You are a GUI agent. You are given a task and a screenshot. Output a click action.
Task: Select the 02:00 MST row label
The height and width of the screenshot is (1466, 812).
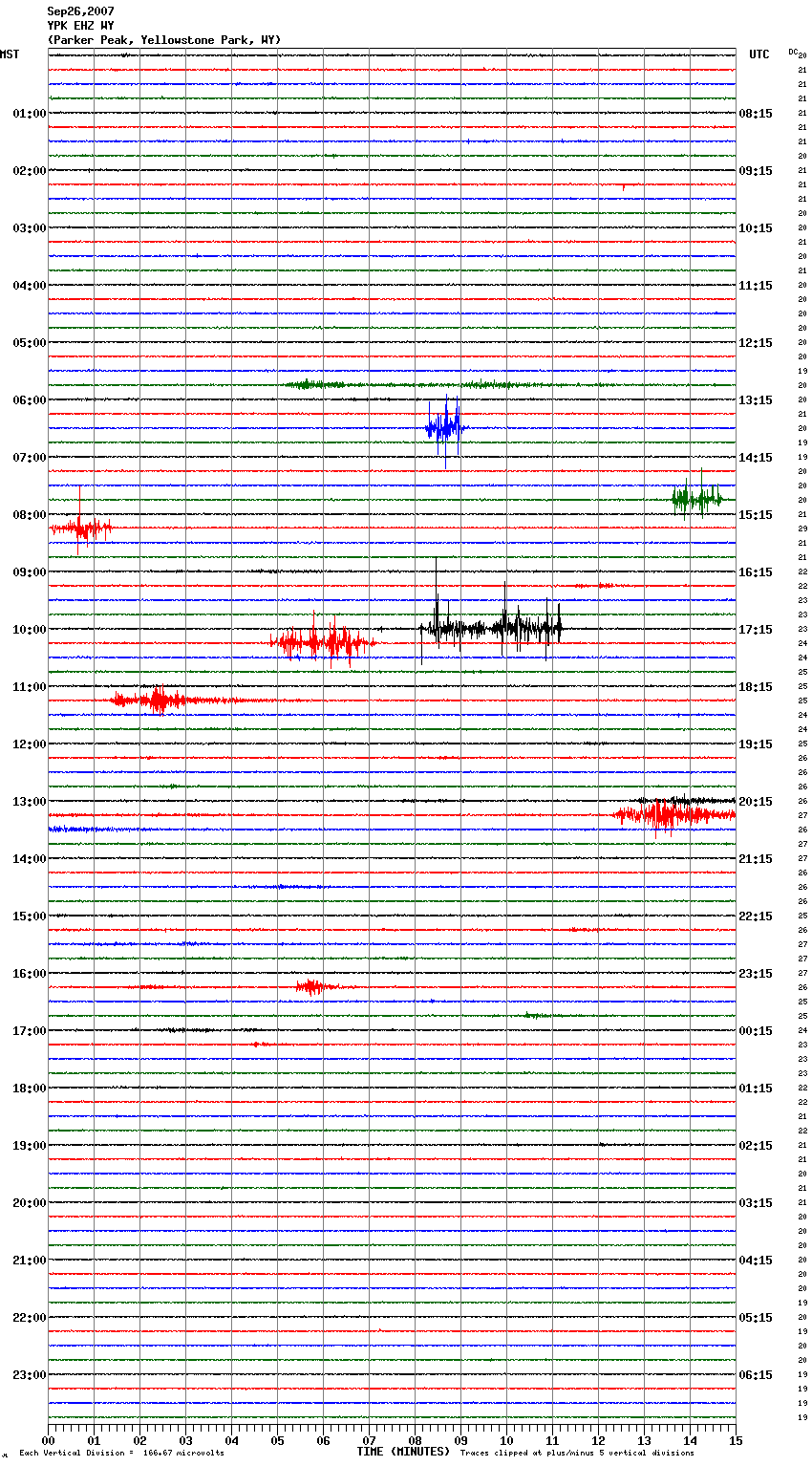[29, 171]
